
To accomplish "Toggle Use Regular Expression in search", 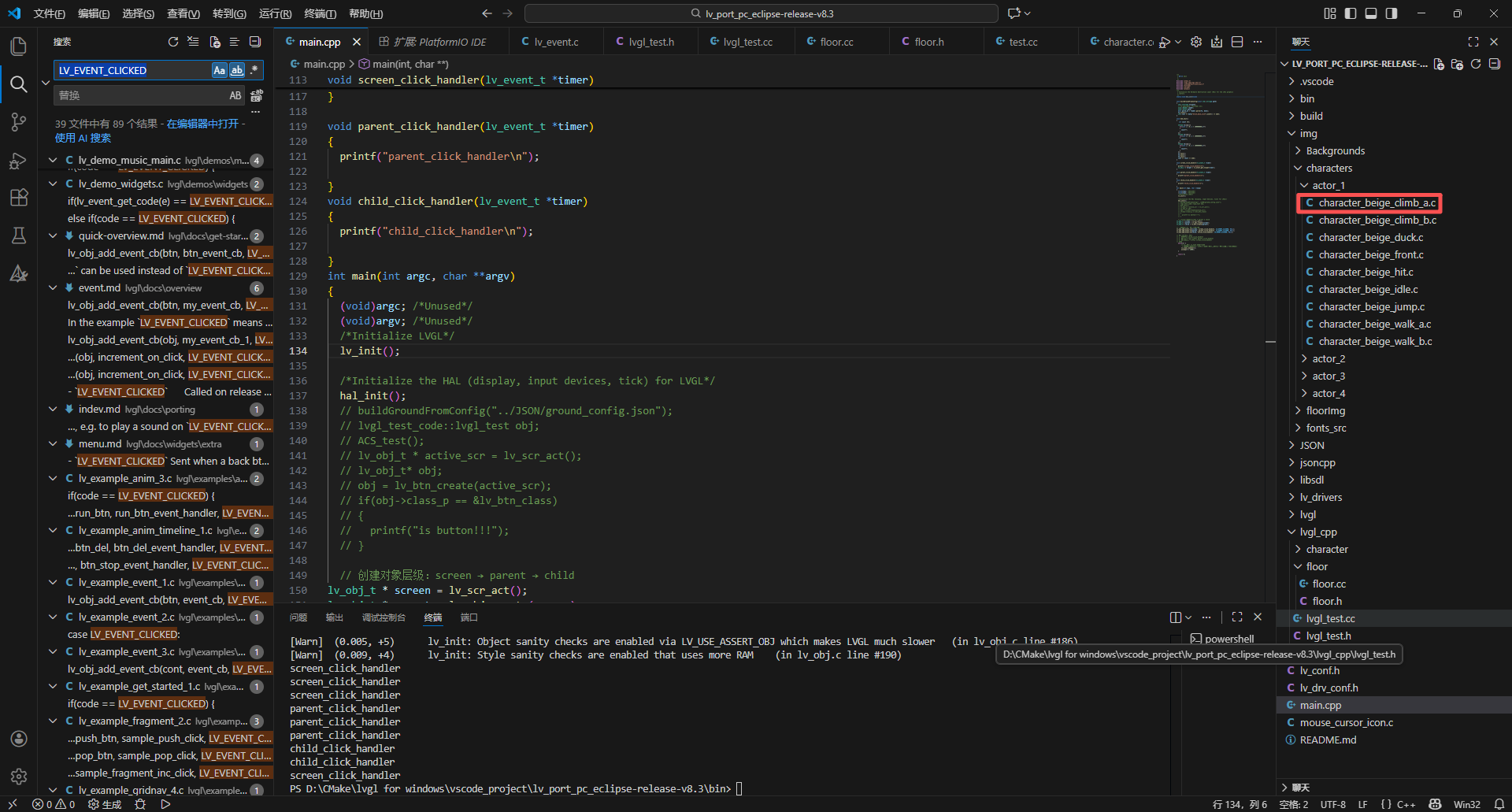I will [x=254, y=70].
